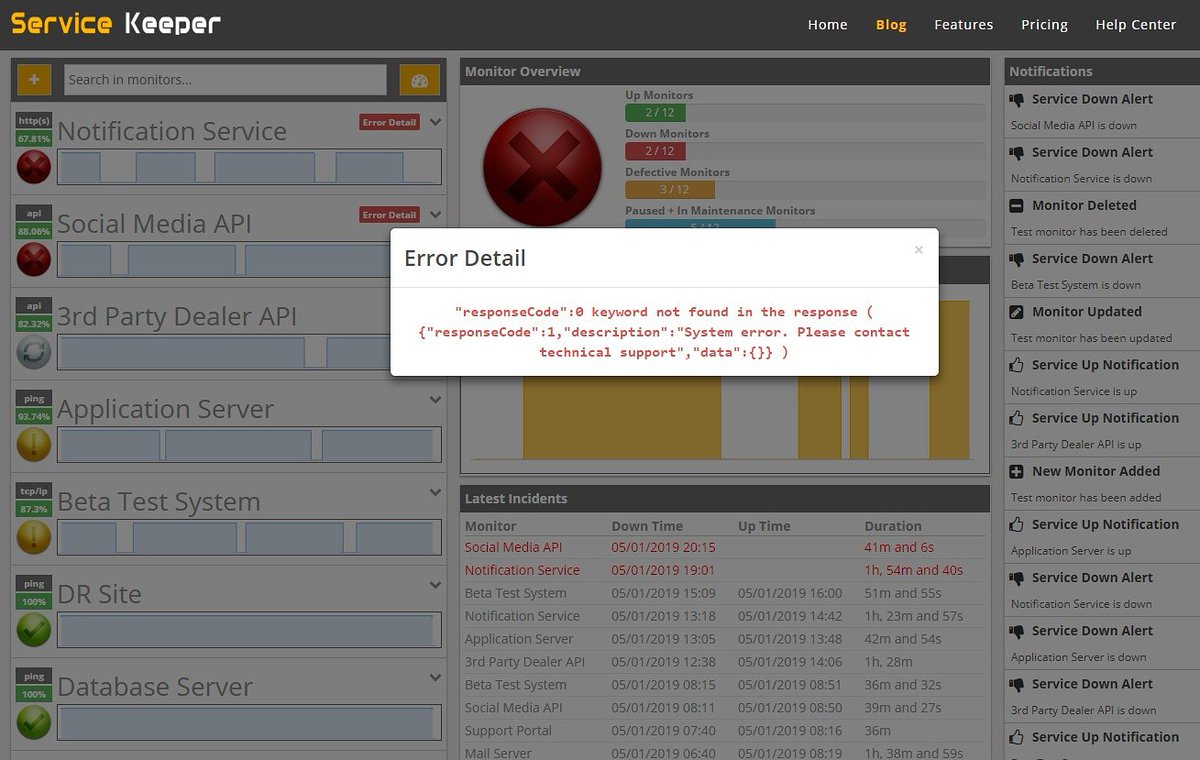Viewport: 1200px width, 760px height.
Task: Click the Up Monitors 2/12 progress bar
Action: (805, 113)
